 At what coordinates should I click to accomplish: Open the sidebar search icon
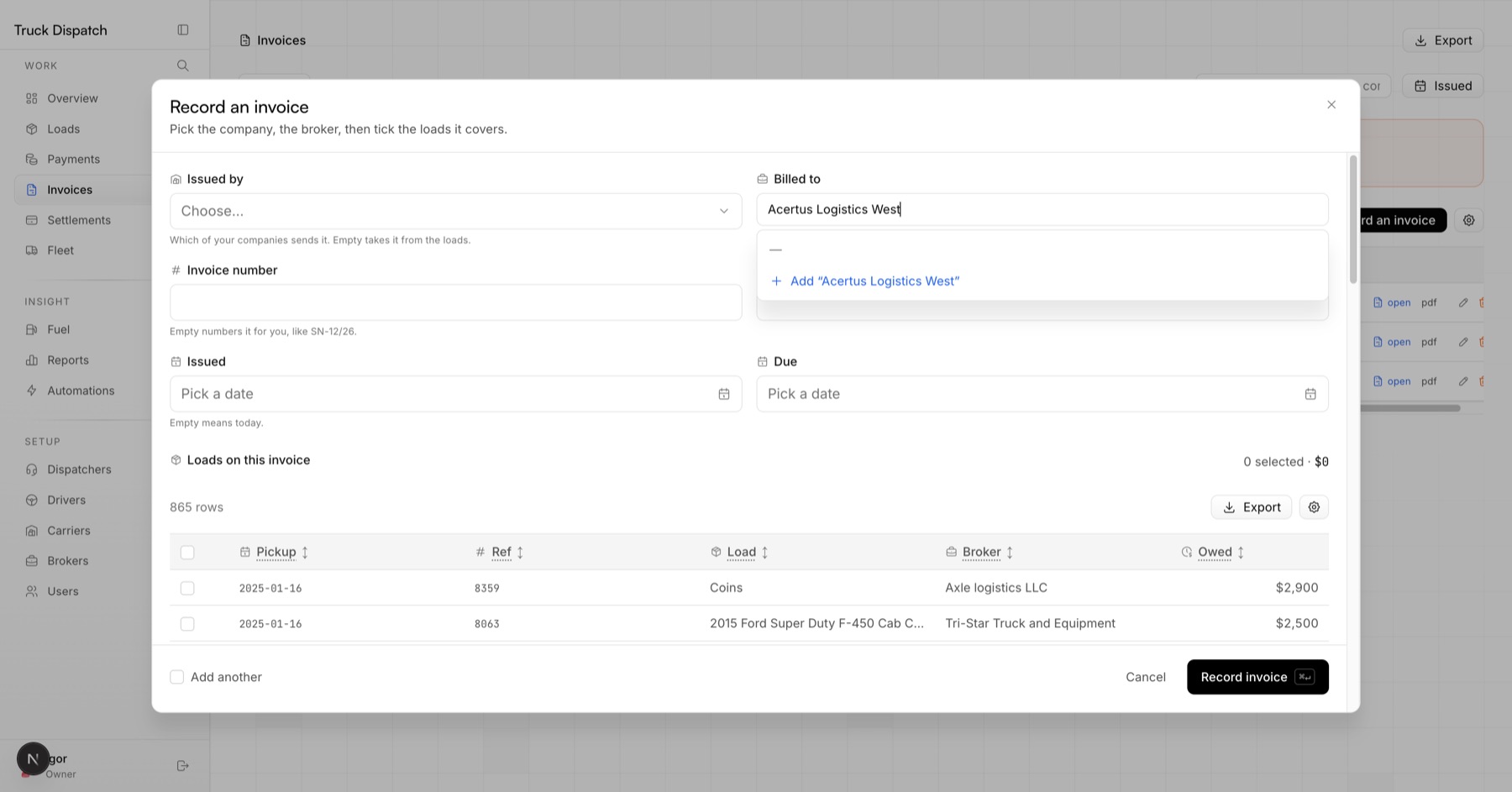click(x=183, y=66)
